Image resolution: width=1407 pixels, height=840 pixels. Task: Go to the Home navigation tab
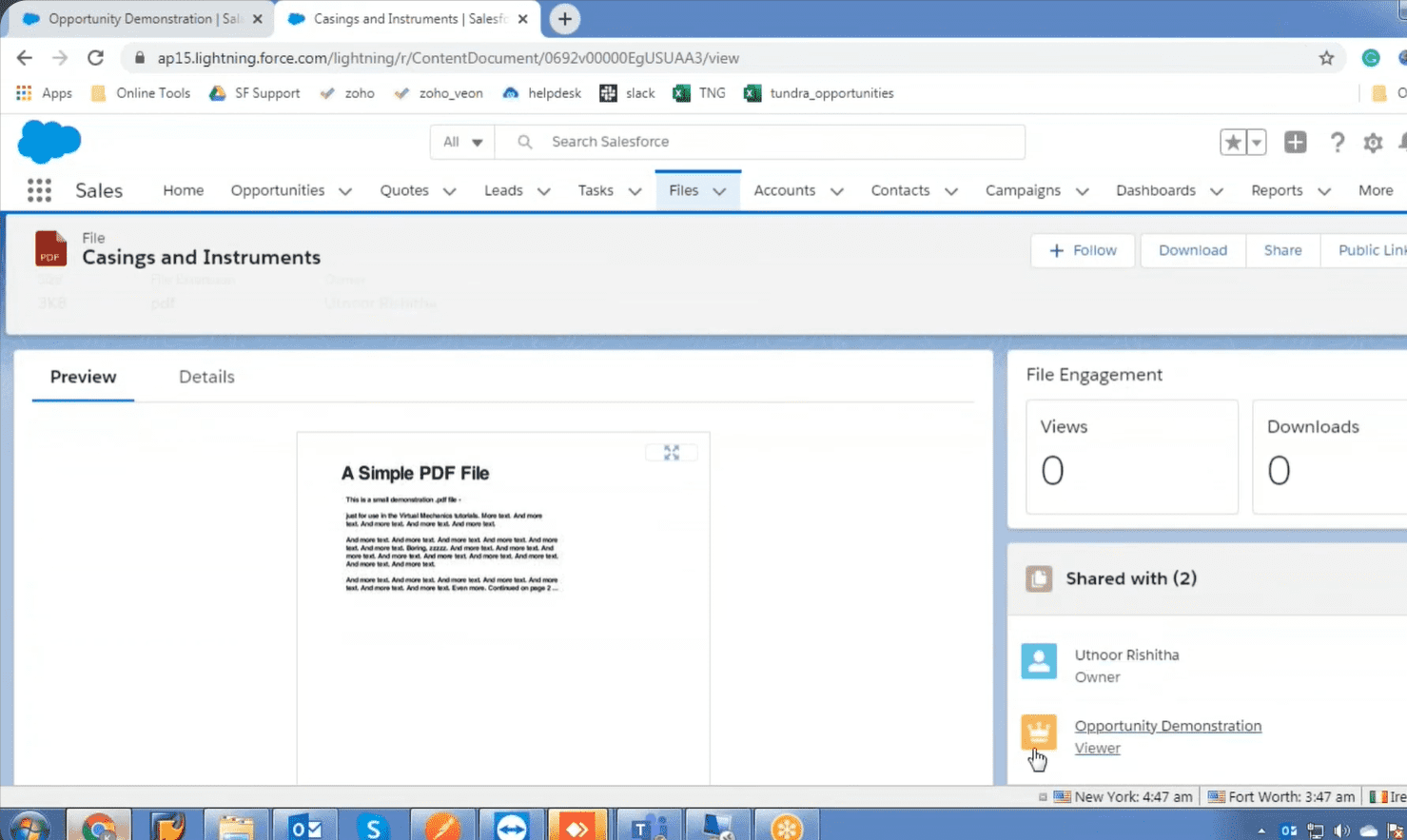[183, 190]
